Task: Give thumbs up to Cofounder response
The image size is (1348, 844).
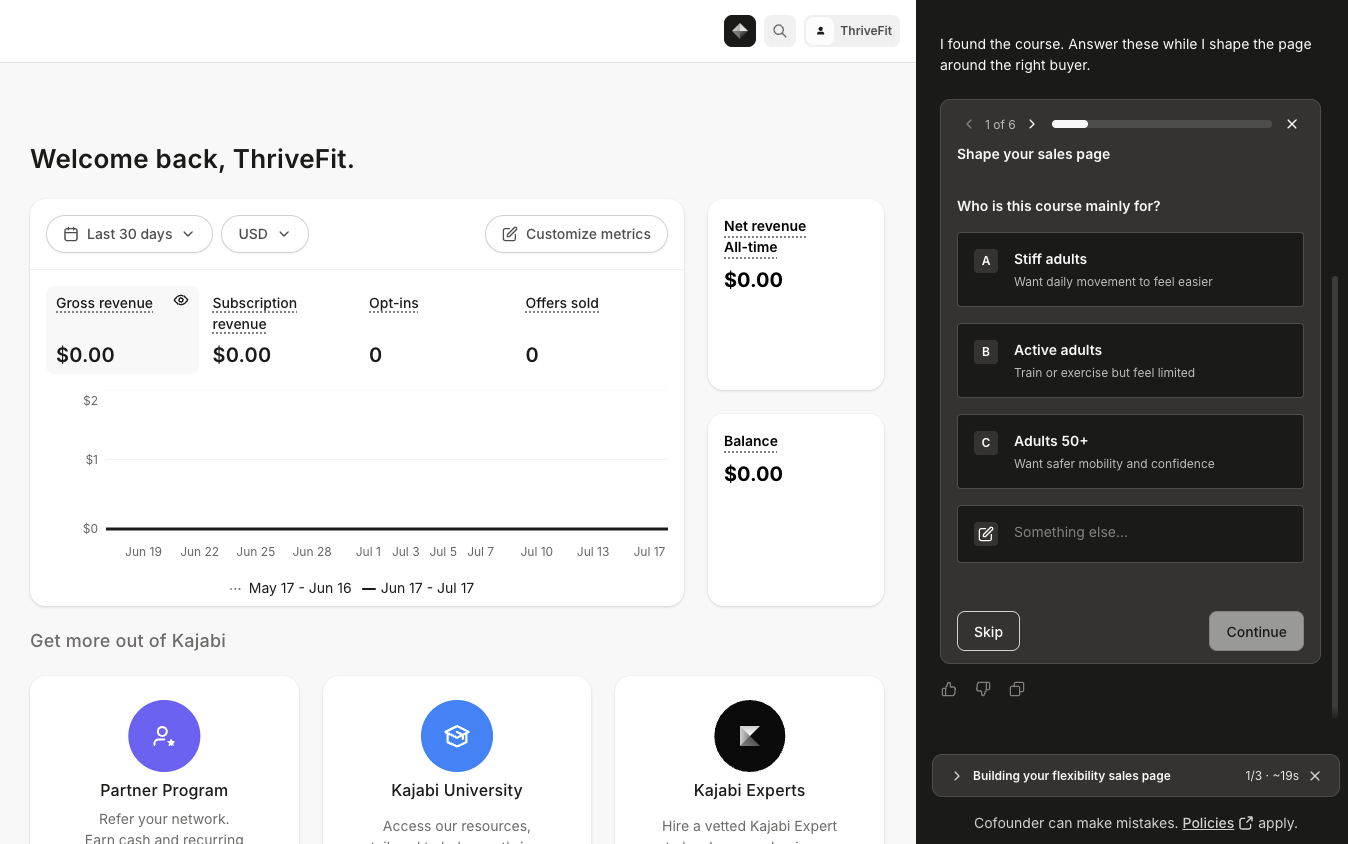Action: 949,689
